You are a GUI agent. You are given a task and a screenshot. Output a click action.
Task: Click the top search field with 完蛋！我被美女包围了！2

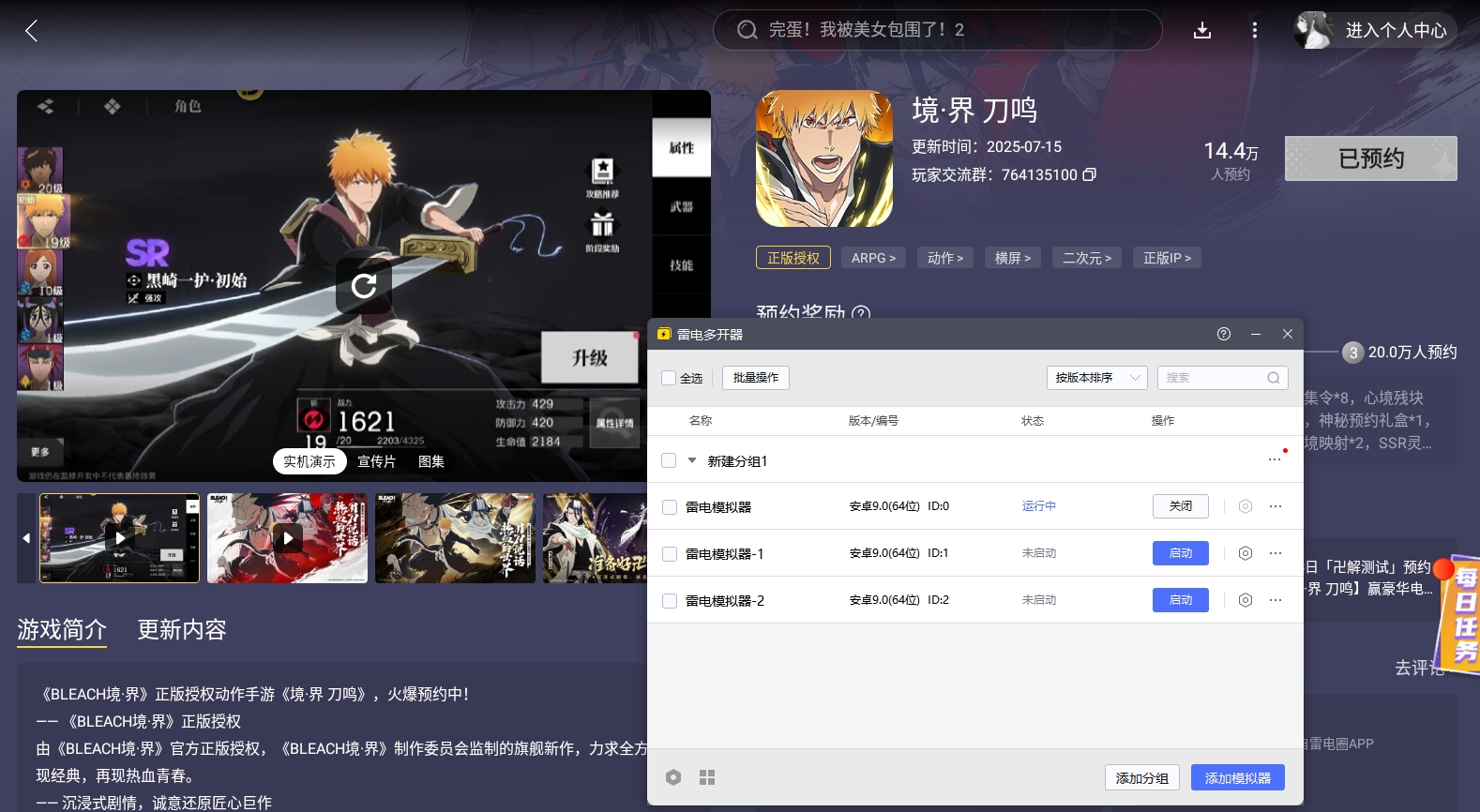[x=938, y=30]
